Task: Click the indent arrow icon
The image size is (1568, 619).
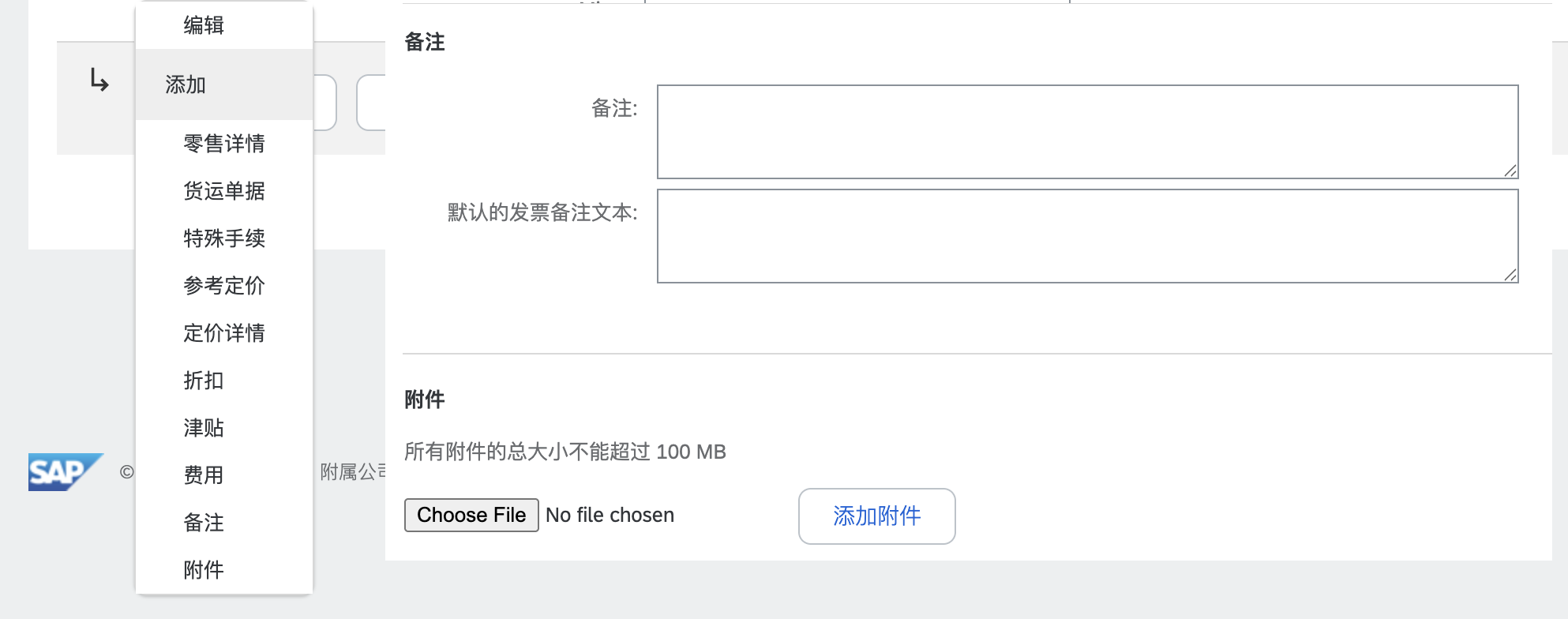Action: point(99,80)
